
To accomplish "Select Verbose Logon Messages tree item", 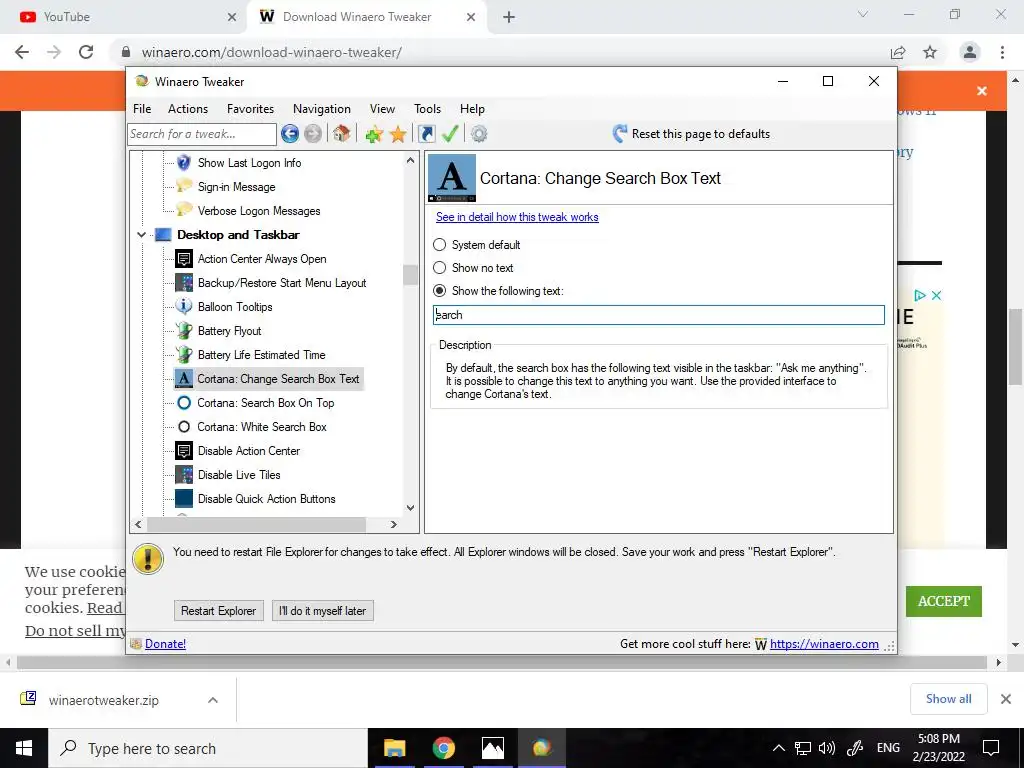I will (x=259, y=211).
